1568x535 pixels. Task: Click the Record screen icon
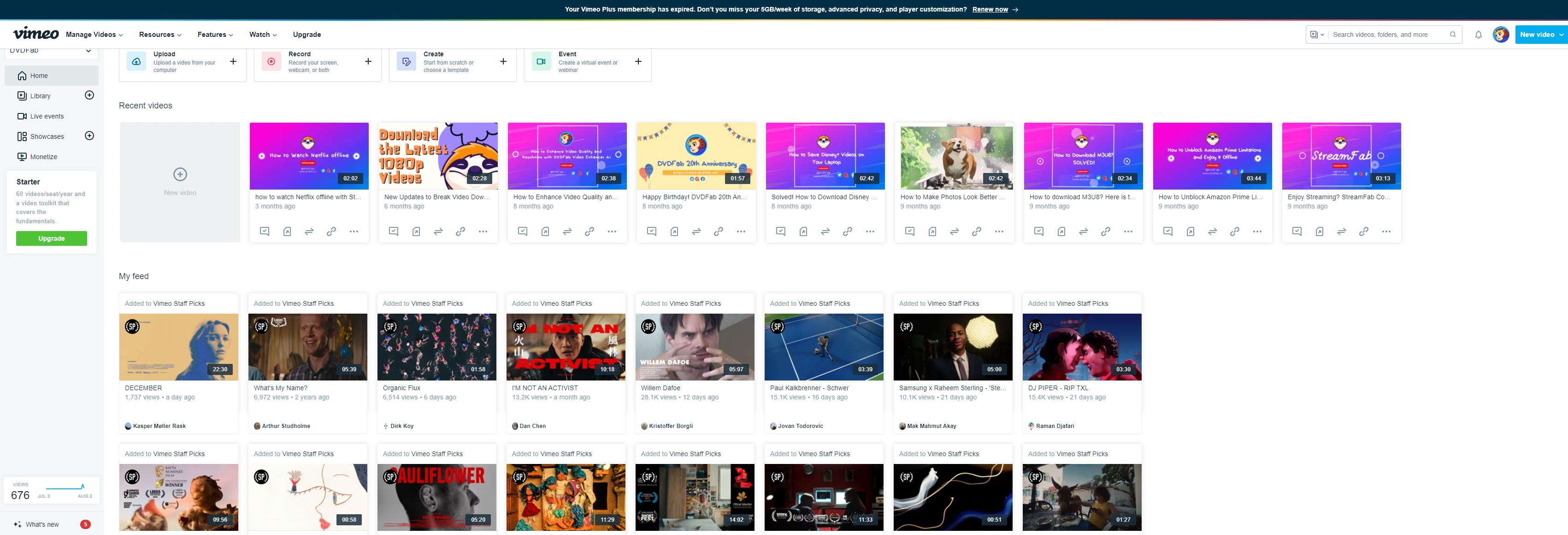coord(271,62)
